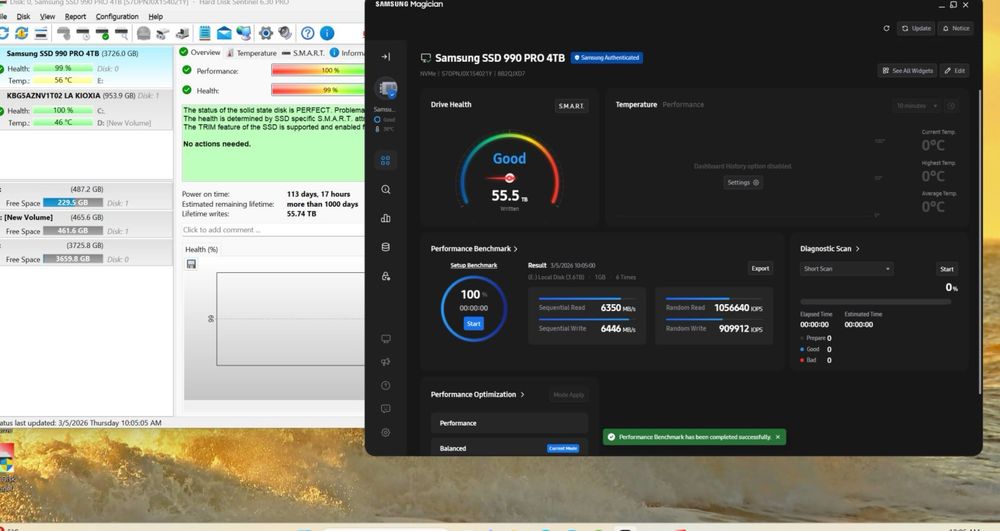Switch to the S.M.A.R.T. tab in Hard Disk Sentinel

(x=304, y=53)
